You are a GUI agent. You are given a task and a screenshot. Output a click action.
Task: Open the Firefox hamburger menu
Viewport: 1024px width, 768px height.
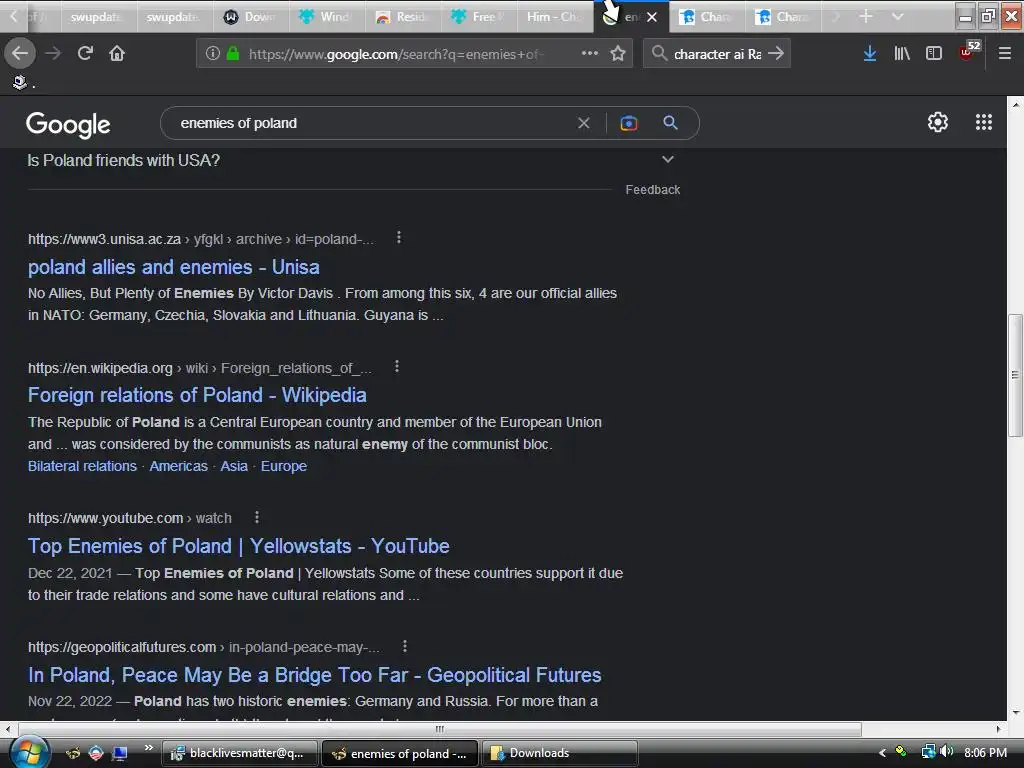(x=1005, y=53)
